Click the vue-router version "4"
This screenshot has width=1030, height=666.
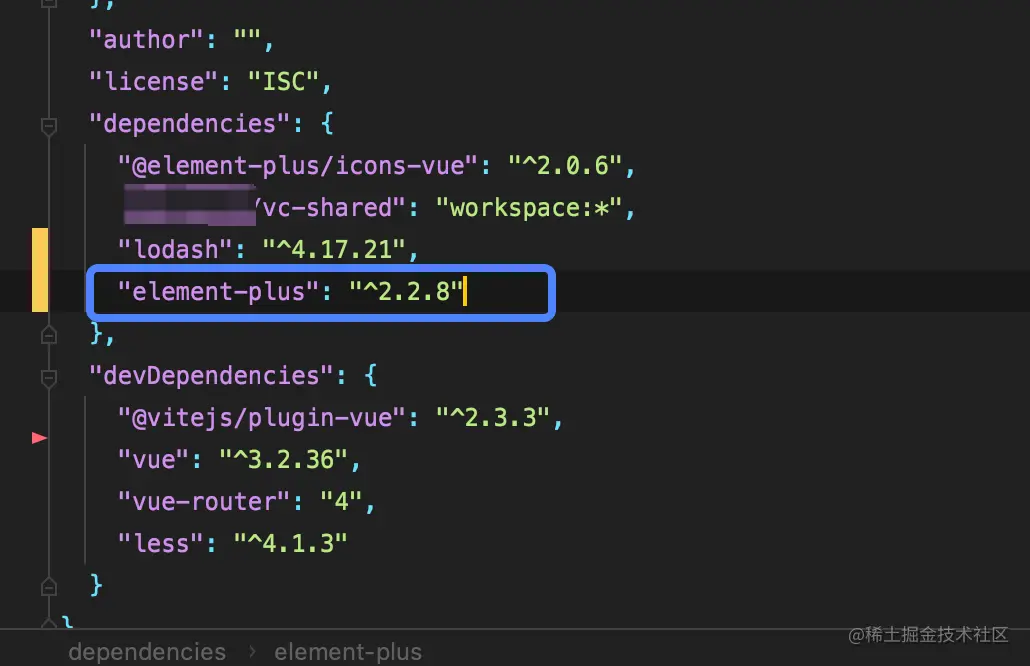(341, 502)
